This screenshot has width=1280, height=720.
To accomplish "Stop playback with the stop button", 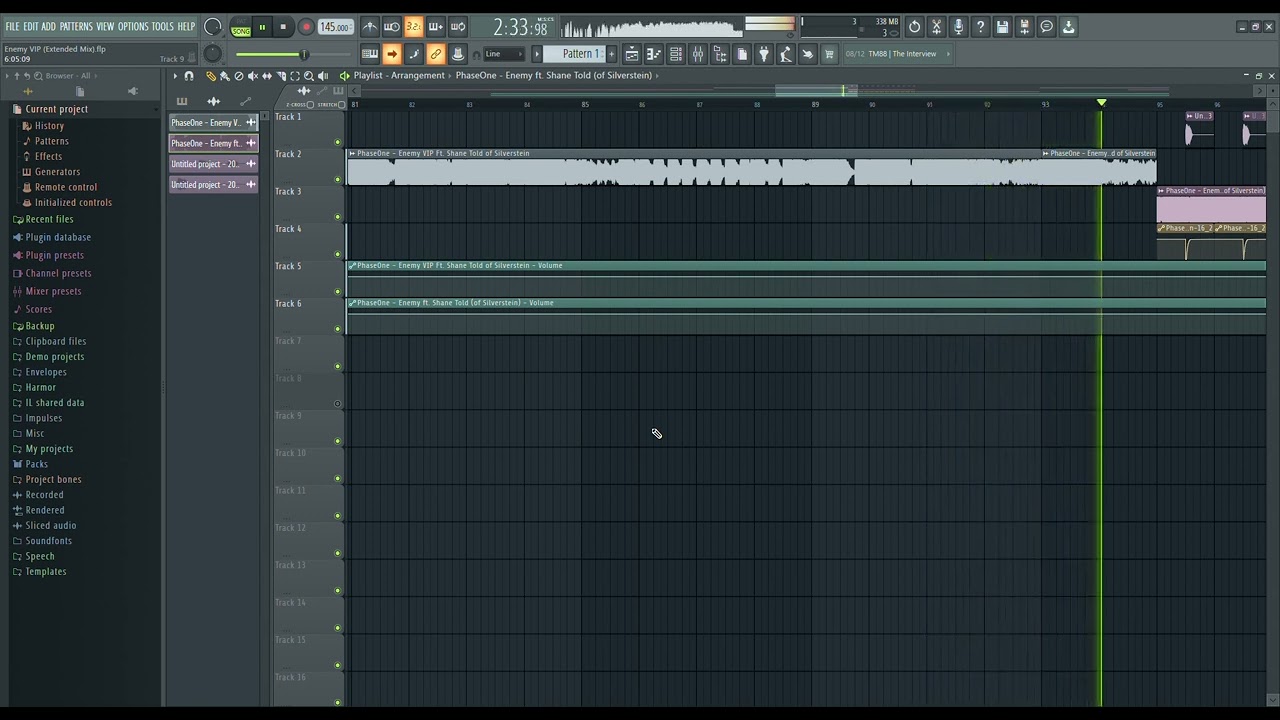I will pos(283,27).
